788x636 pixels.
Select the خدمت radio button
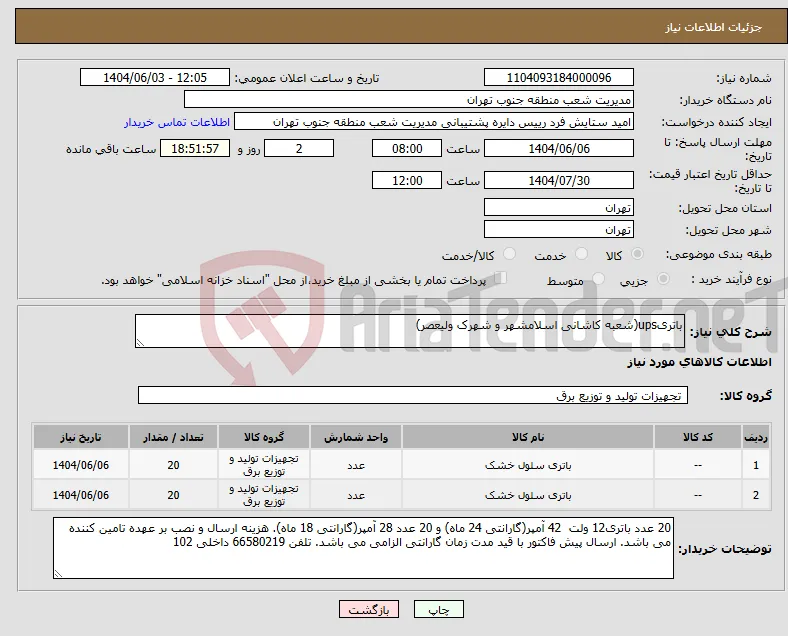[x=581, y=254]
